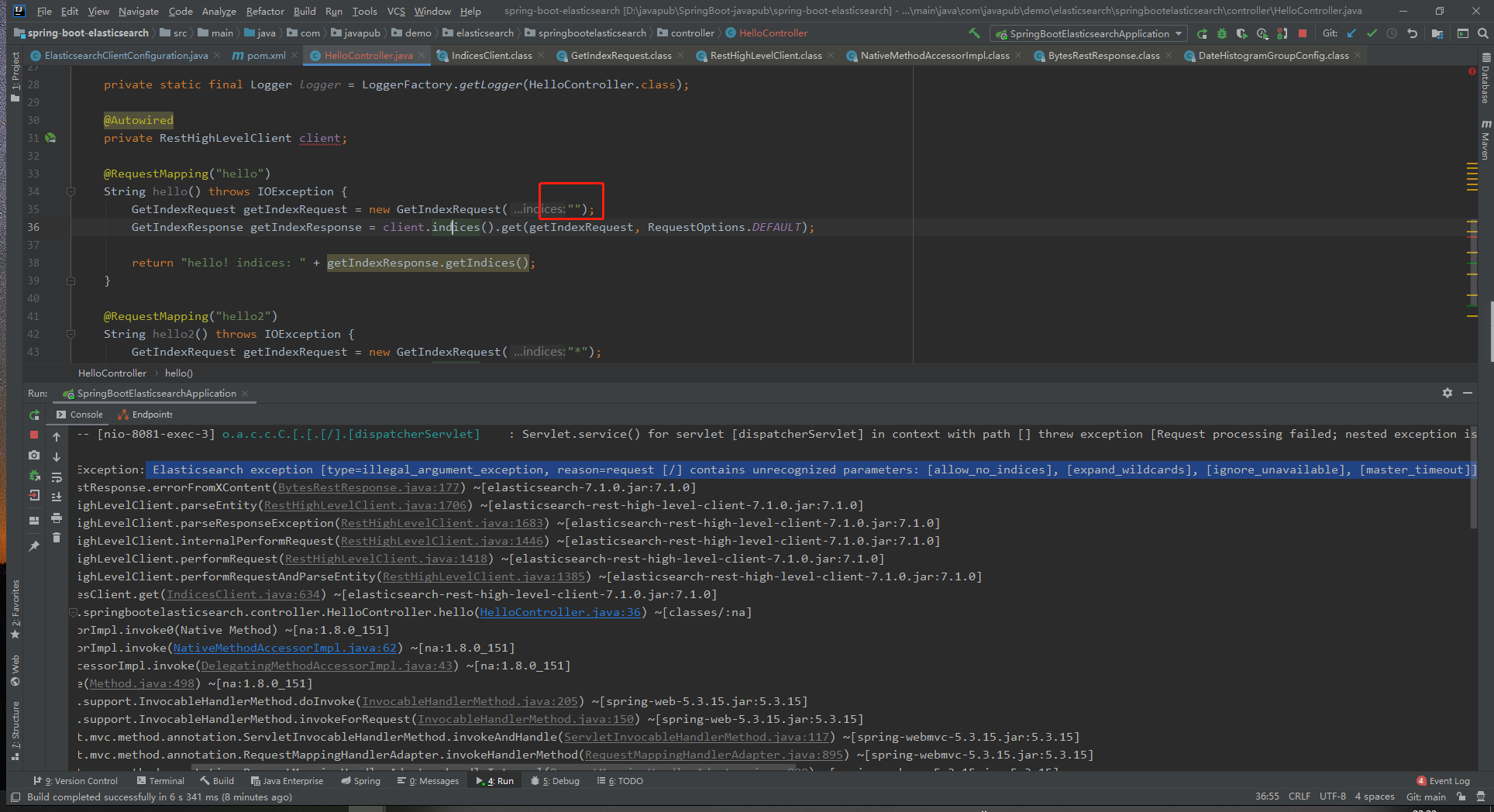Image resolution: width=1494 pixels, height=812 pixels.
Task: Toggle Soft-Wrap in the console
Action: point(57,477)
